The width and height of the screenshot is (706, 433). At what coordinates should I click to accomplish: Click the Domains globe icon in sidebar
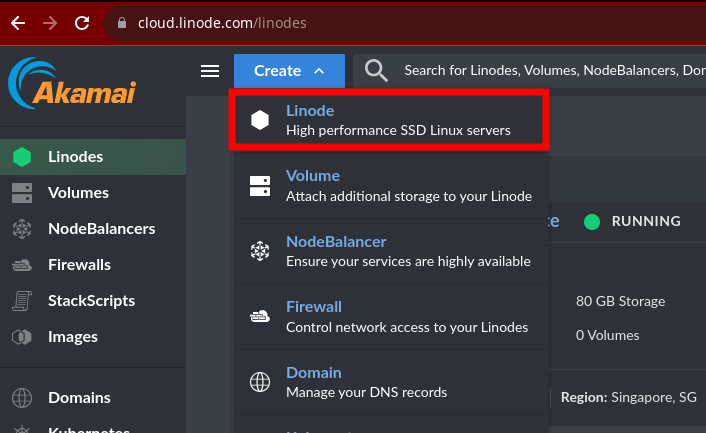point(22,398)
